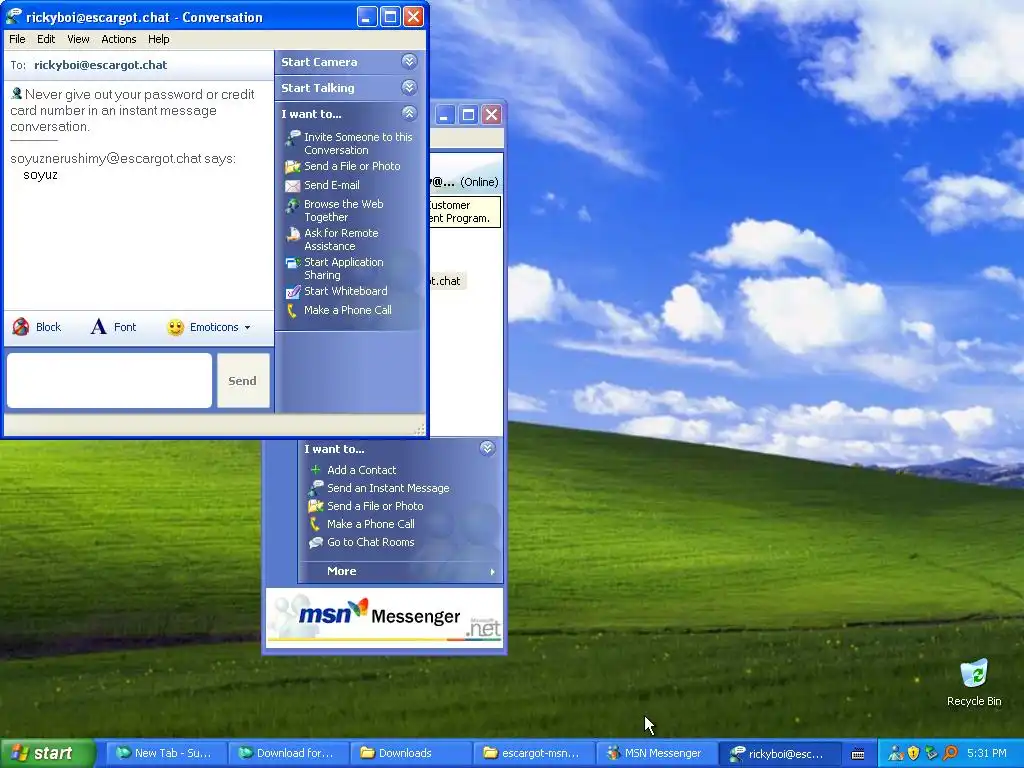Screen dimensions: 1024x768
Task: Open the Edit menu
Action: 46,39
